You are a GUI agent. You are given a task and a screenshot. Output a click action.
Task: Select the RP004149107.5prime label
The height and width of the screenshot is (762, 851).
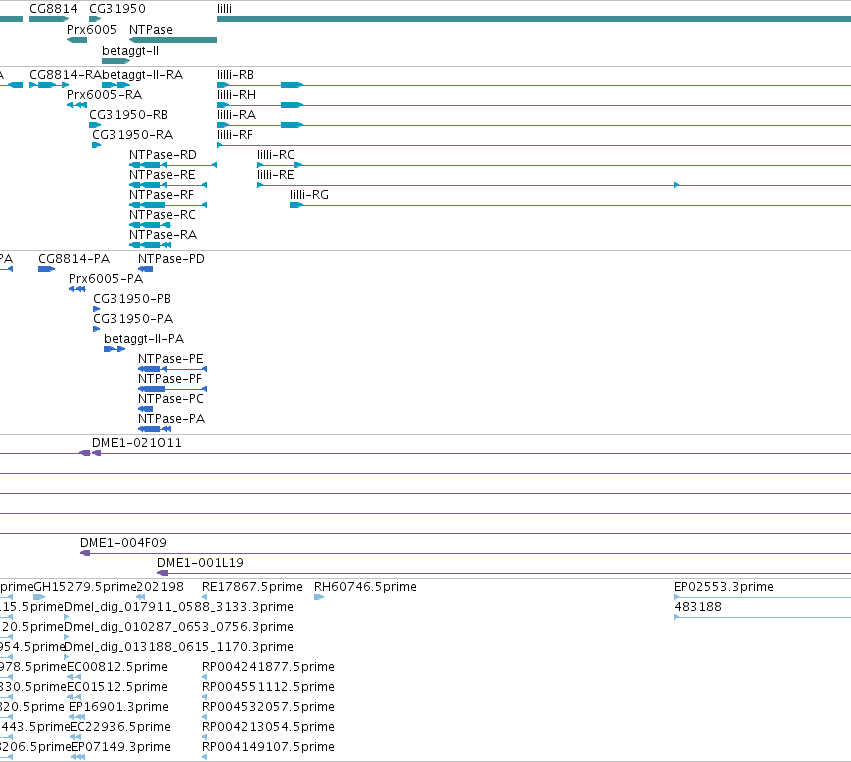pyautogui.click(x=268, y=746)
